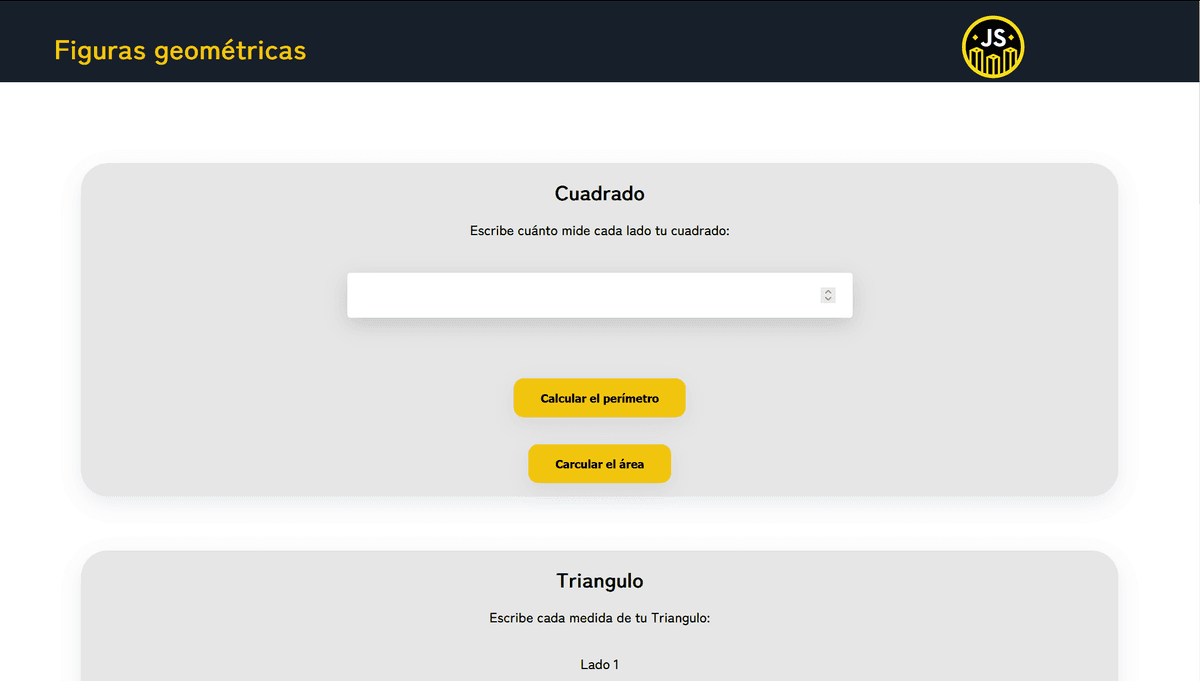Click the text 'Escribe cada medida de tu Triangulo'
The width and height of the screenshot is (1200, 681).
[x=599, y=618]
